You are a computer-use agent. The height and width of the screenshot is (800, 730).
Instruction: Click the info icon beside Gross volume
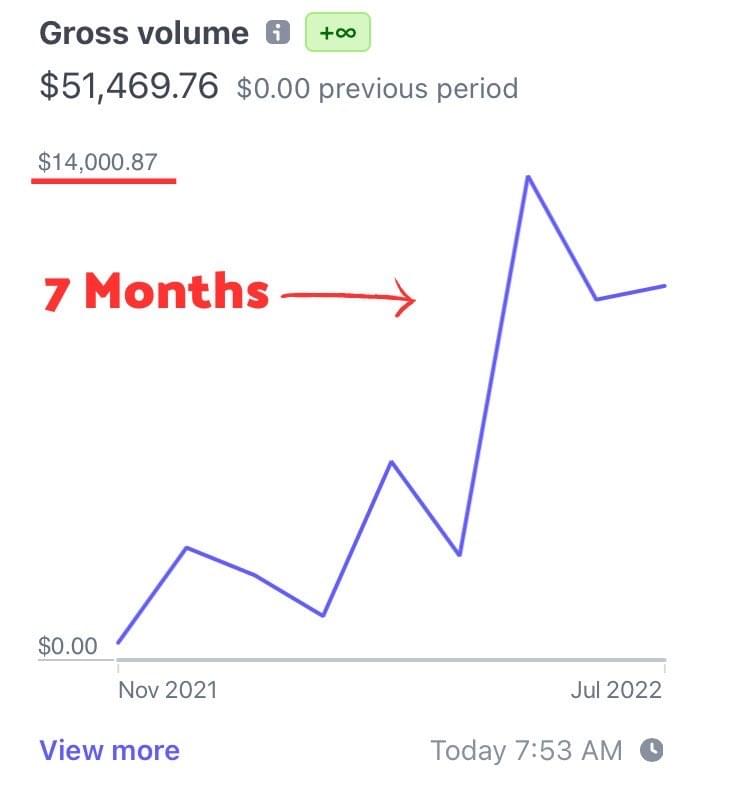point(277,33)
